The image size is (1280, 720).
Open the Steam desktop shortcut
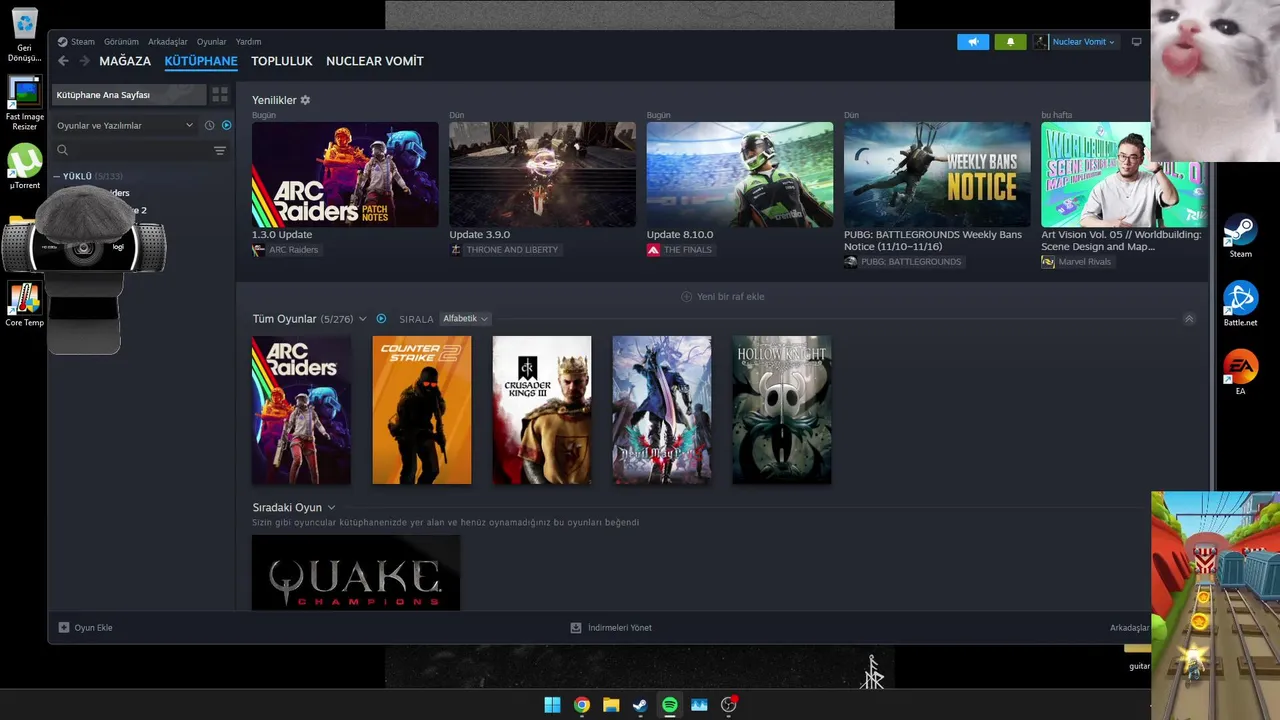(x=1240, y=237)
